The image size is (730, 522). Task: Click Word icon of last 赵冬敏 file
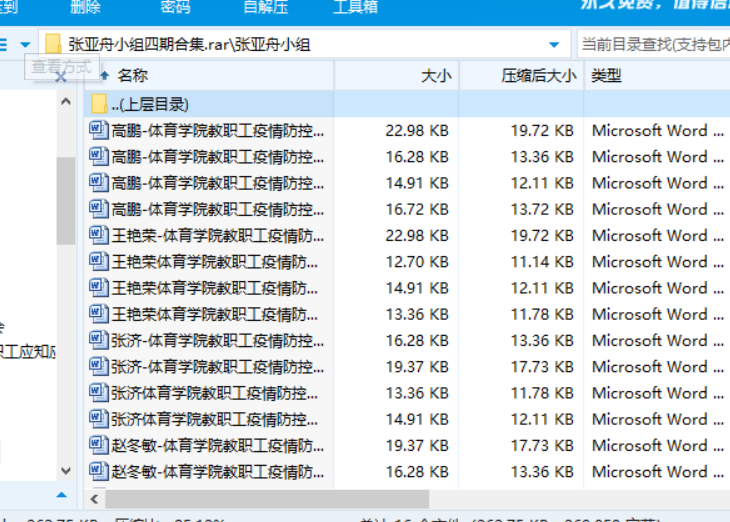click(98, 471)
